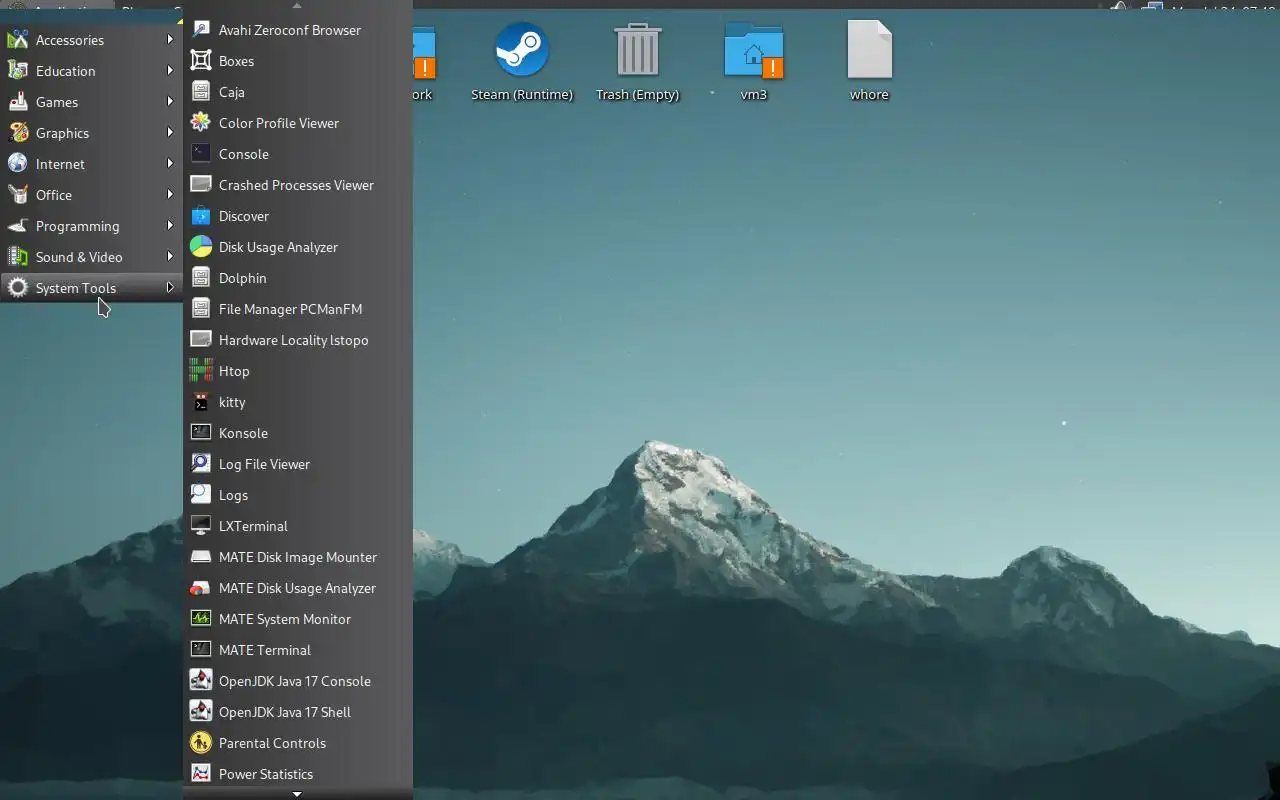Choose Hardware Locality lstopo entry
Image resolution: width=1280 pixels, height=800 pixels.
click(x=298, y=340)
